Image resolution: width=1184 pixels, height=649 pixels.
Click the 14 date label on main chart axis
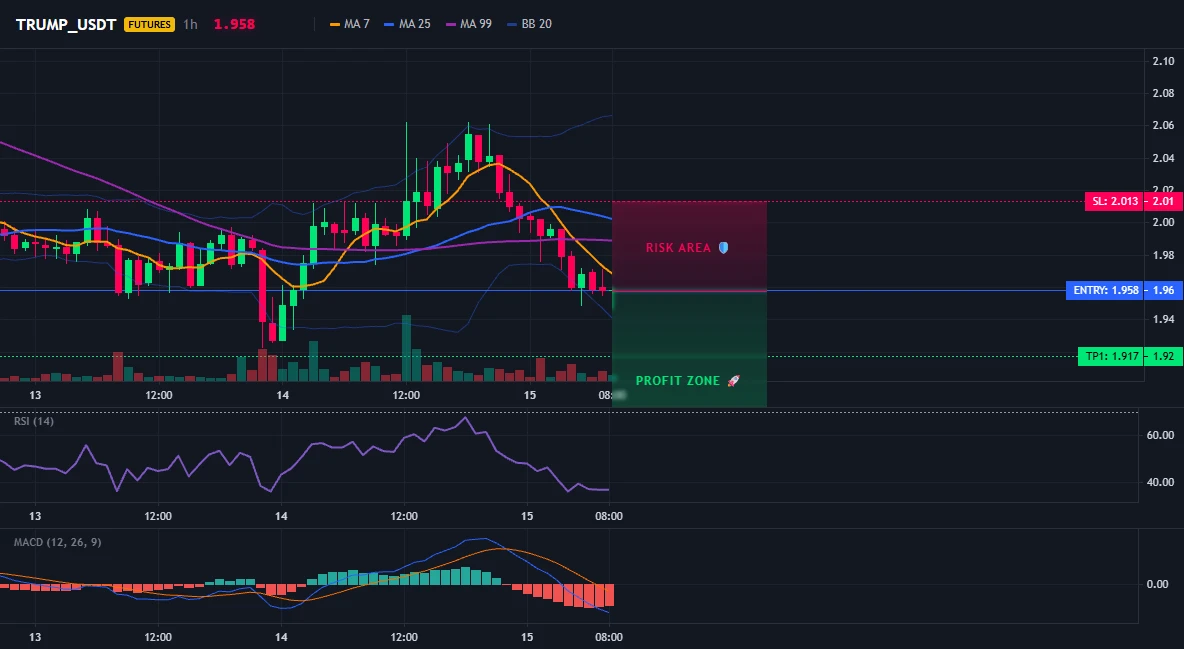[282, 395]
